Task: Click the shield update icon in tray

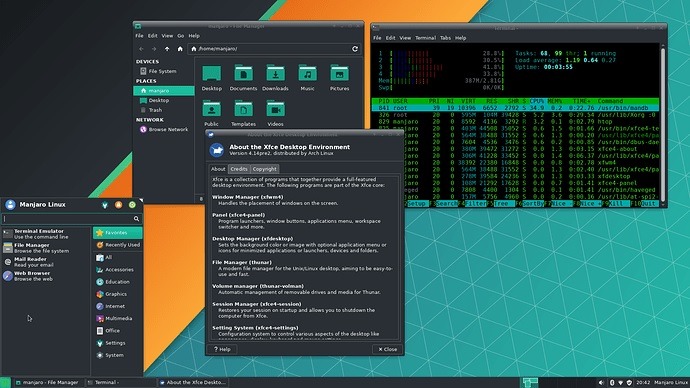Action: click(x=629, y=383)
